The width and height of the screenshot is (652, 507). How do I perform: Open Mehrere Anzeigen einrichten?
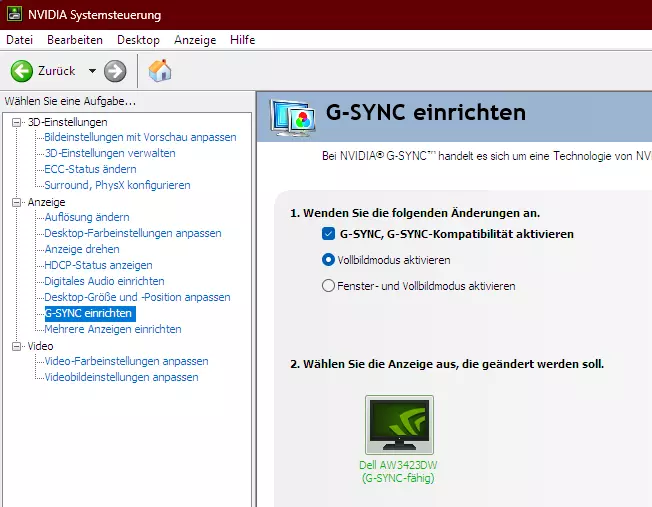pos(113,329)
